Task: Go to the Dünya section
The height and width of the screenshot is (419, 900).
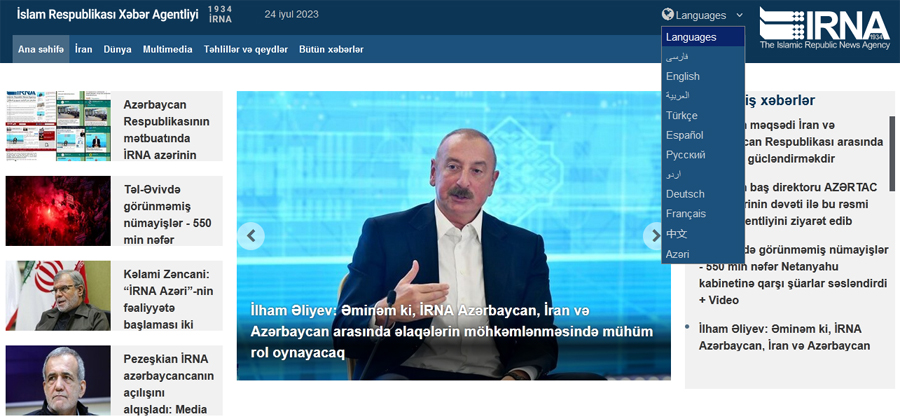Action: (117, 49)
